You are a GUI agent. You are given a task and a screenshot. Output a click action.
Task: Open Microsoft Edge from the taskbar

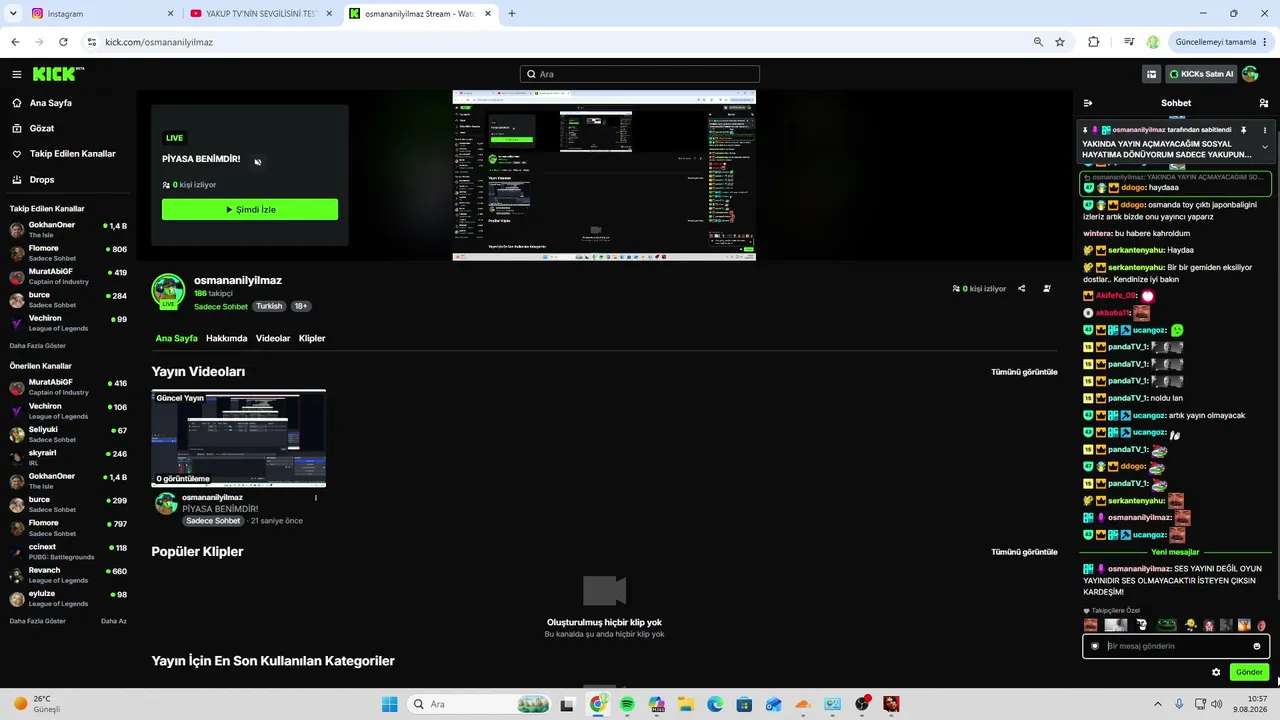pyautogui.click(x=715, y=704)
